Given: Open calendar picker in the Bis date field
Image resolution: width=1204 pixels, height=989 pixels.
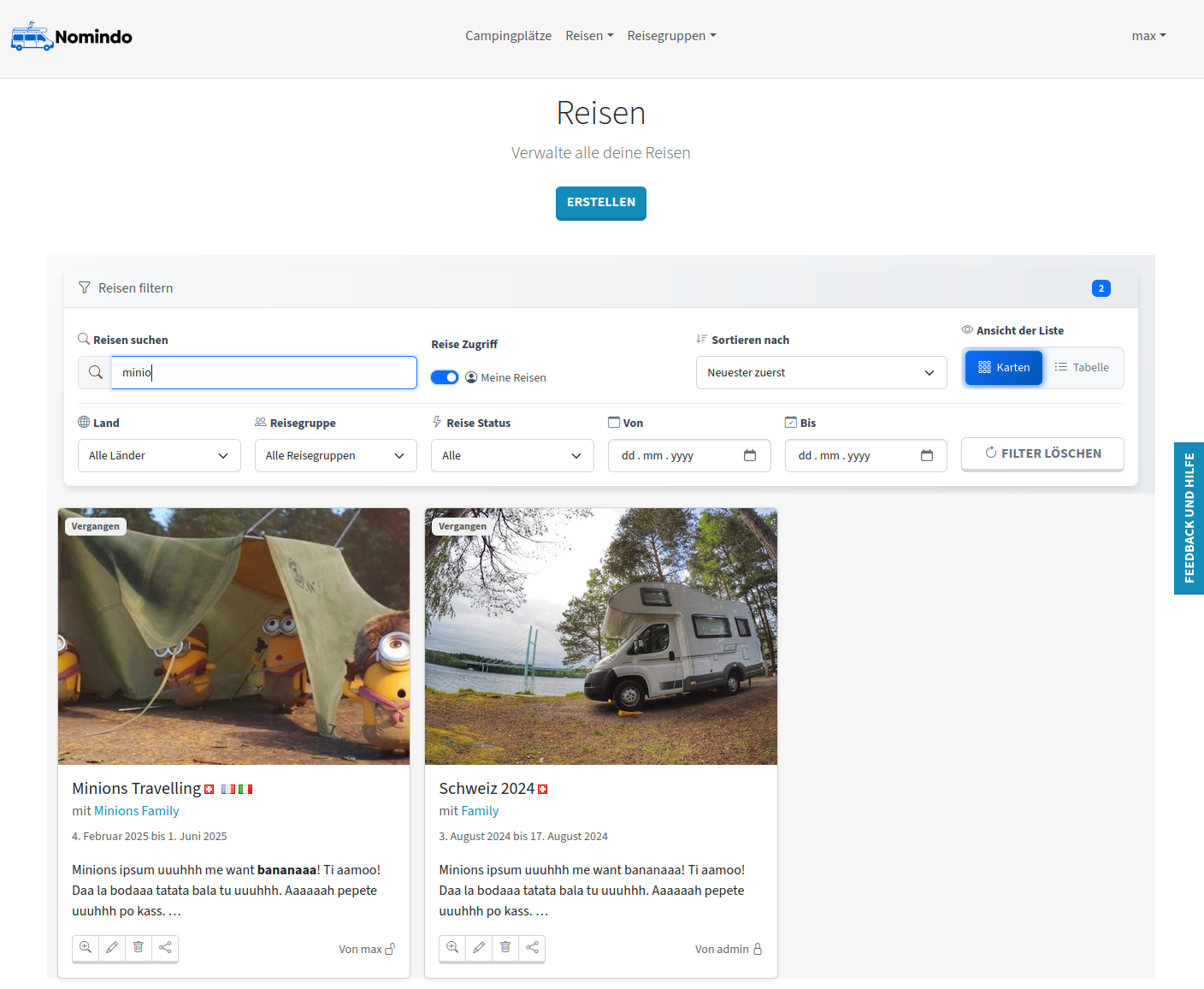Looking at the screenshot, I should pyautogui.click(x=927, y=455).
